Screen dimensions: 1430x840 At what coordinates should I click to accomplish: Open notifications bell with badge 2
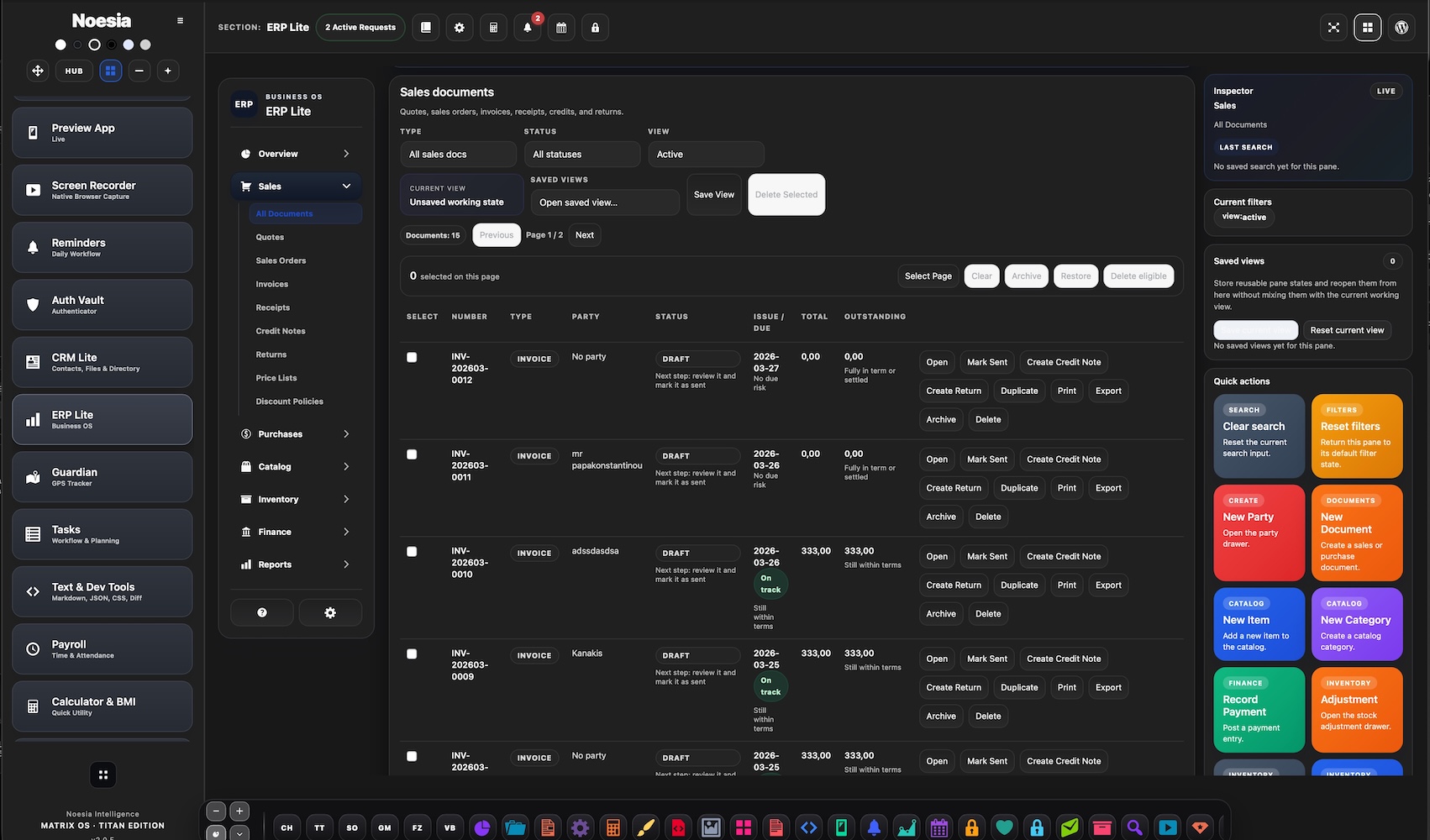pyautogui.click(x=528, y=28)
